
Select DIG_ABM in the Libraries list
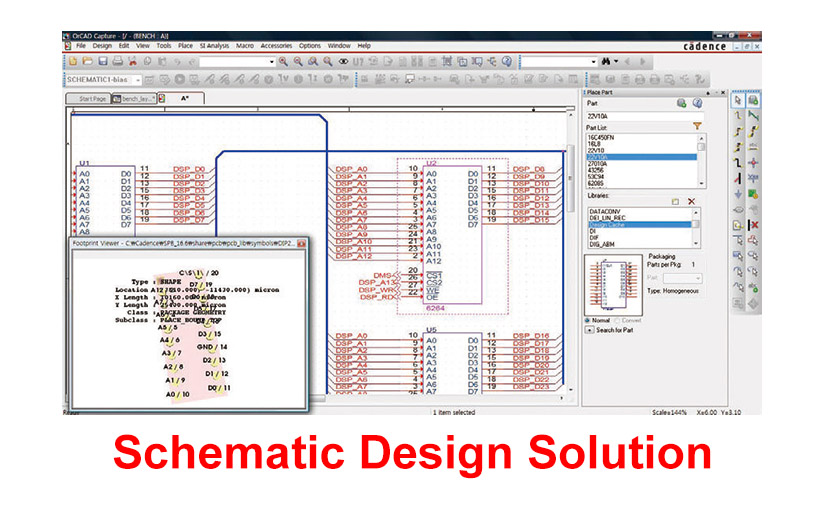[639, 244]
